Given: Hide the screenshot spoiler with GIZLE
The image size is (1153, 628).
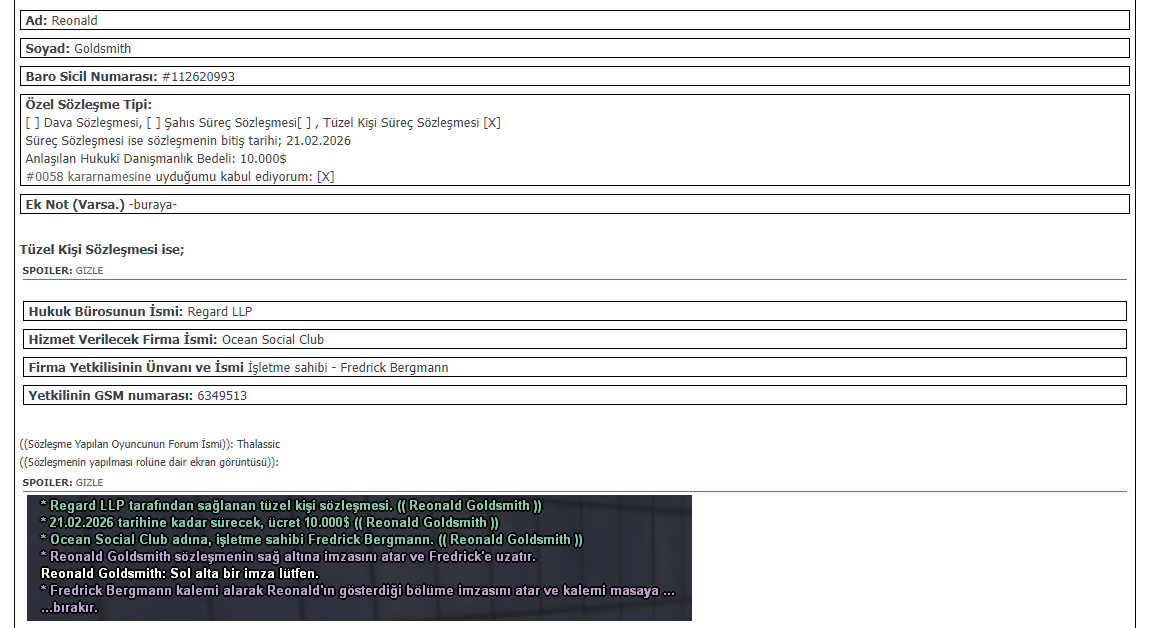Looking at the screenshot, I should (89, 482).
